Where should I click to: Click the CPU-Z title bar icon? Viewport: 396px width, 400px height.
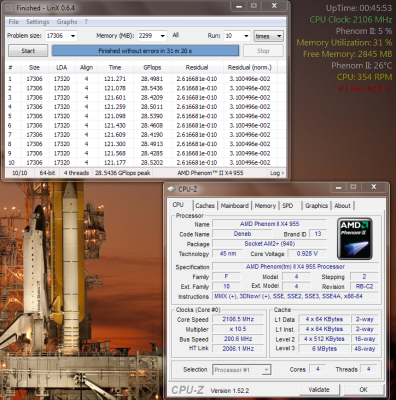tap(171, 189)
